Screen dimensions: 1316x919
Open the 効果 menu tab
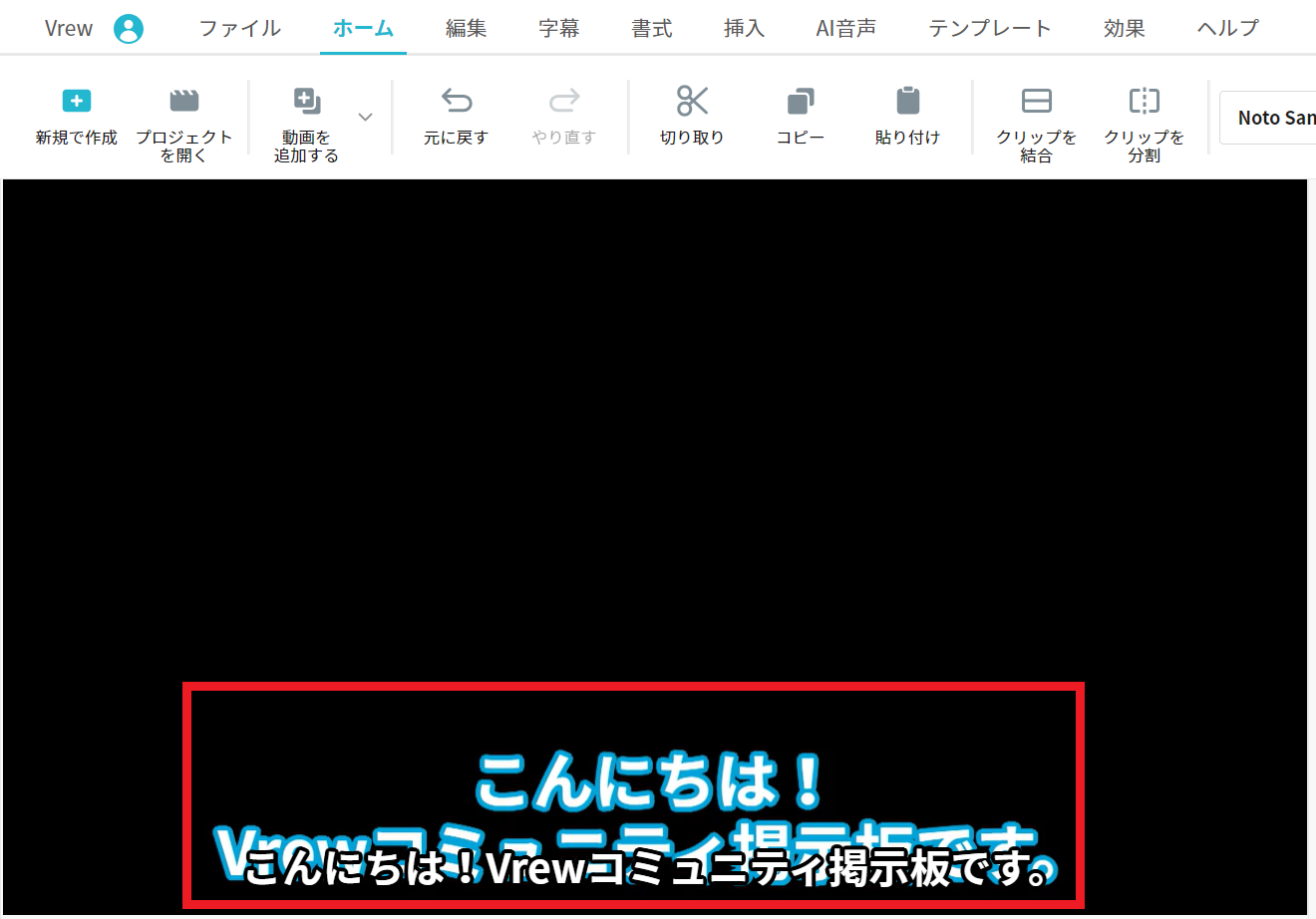1125,28
